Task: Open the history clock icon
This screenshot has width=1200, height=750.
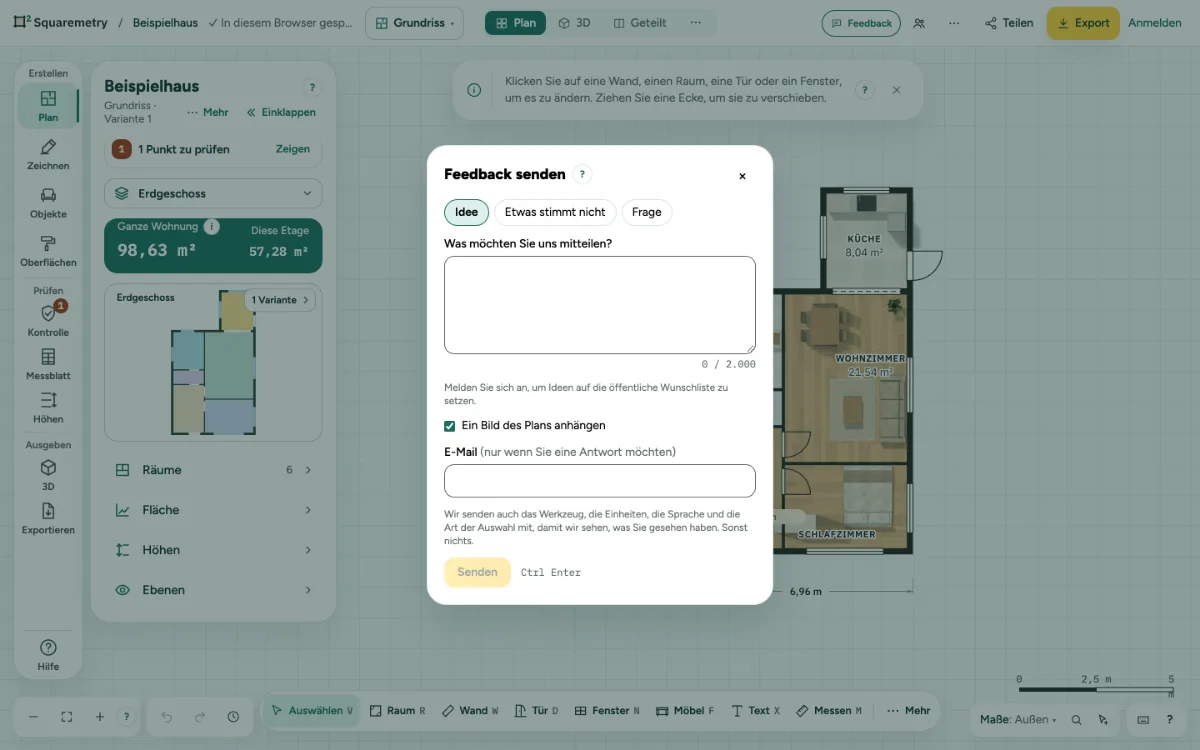Action: pyautogui.click(x=233, y=717)
